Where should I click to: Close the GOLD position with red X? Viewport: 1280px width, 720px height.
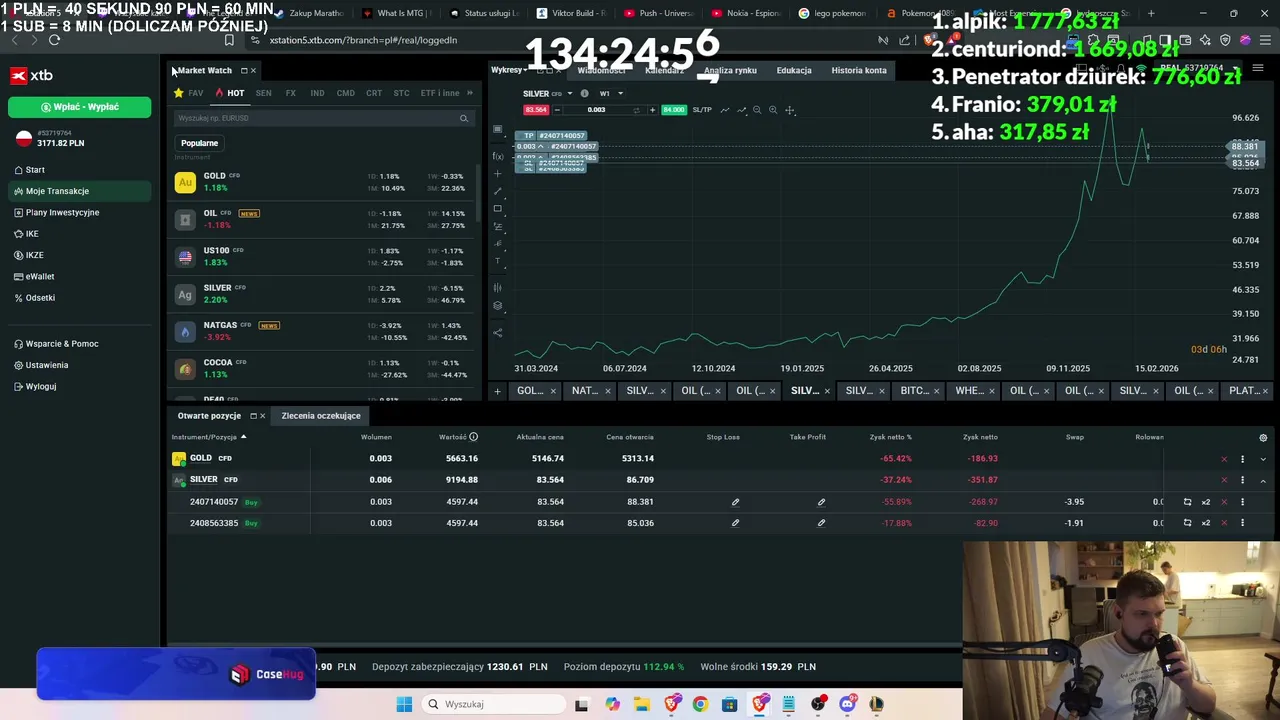1224,459
